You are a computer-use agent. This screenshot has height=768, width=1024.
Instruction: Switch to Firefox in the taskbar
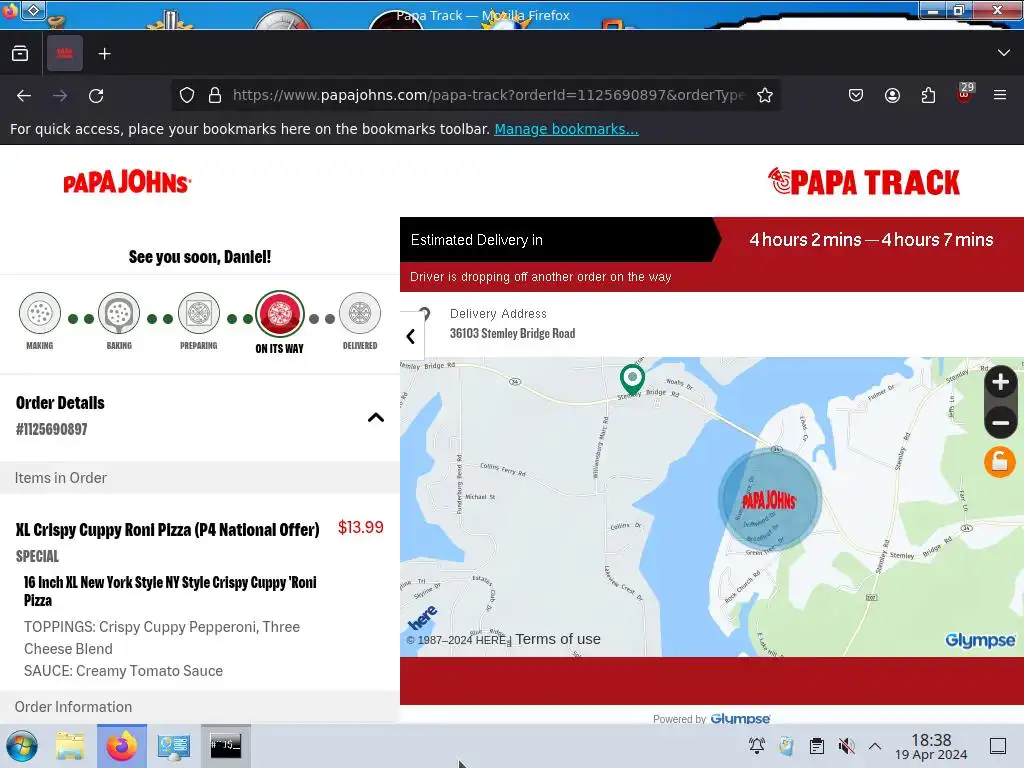coord(122,746)
